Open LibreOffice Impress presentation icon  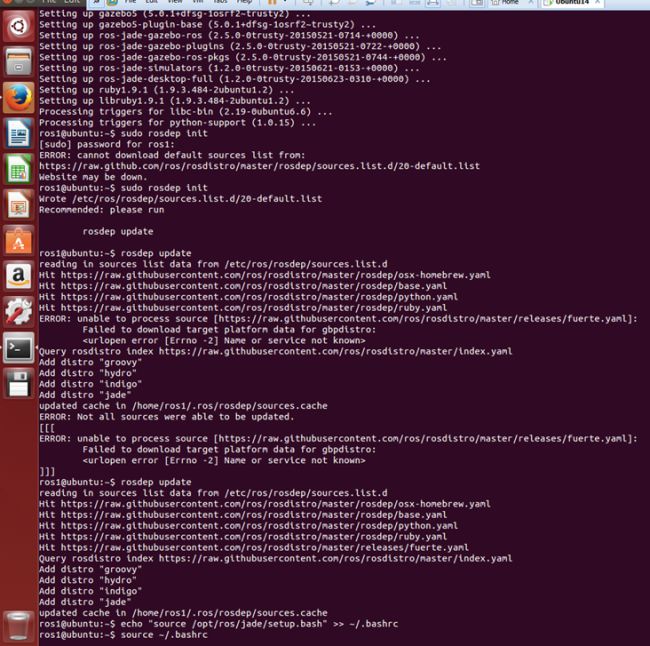pos(18,205)
